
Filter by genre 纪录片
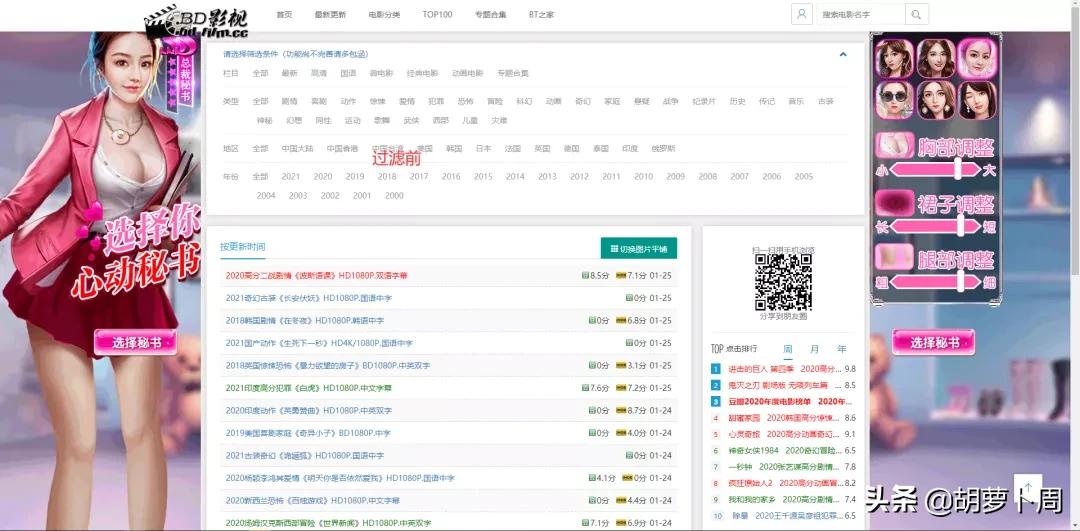[704, 101]
